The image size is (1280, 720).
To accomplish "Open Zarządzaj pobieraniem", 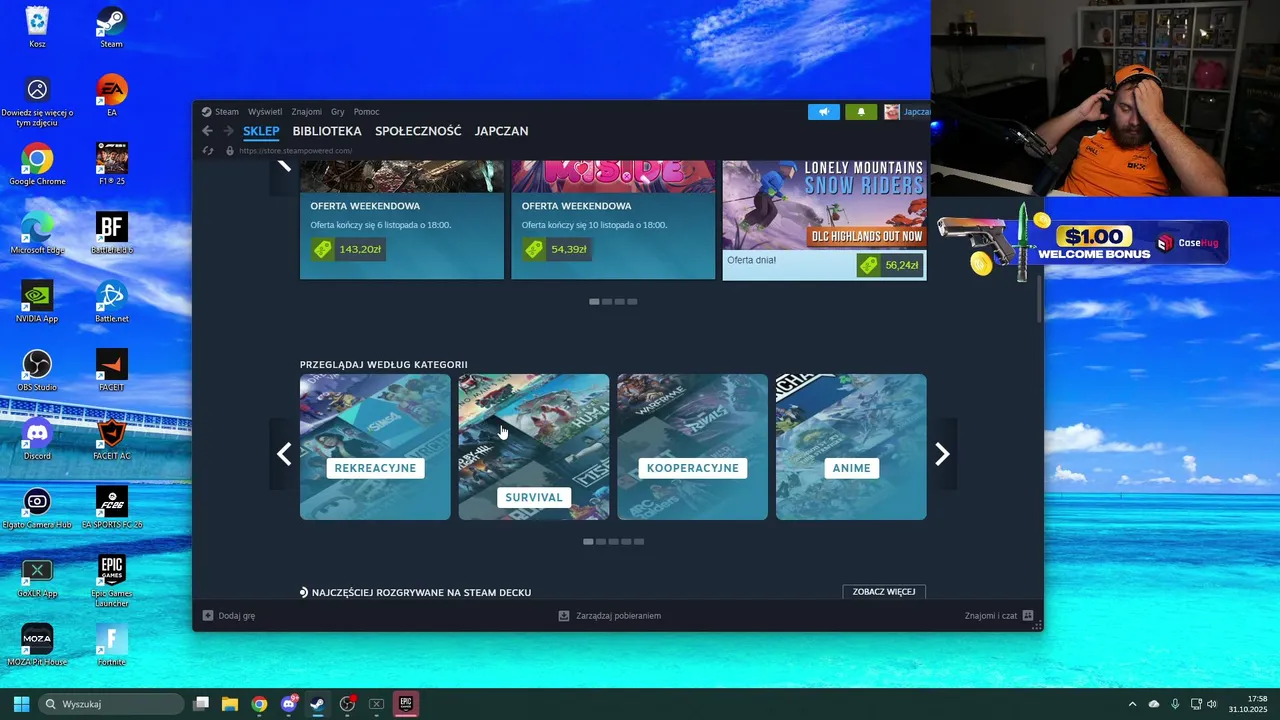I will (610, 616).
